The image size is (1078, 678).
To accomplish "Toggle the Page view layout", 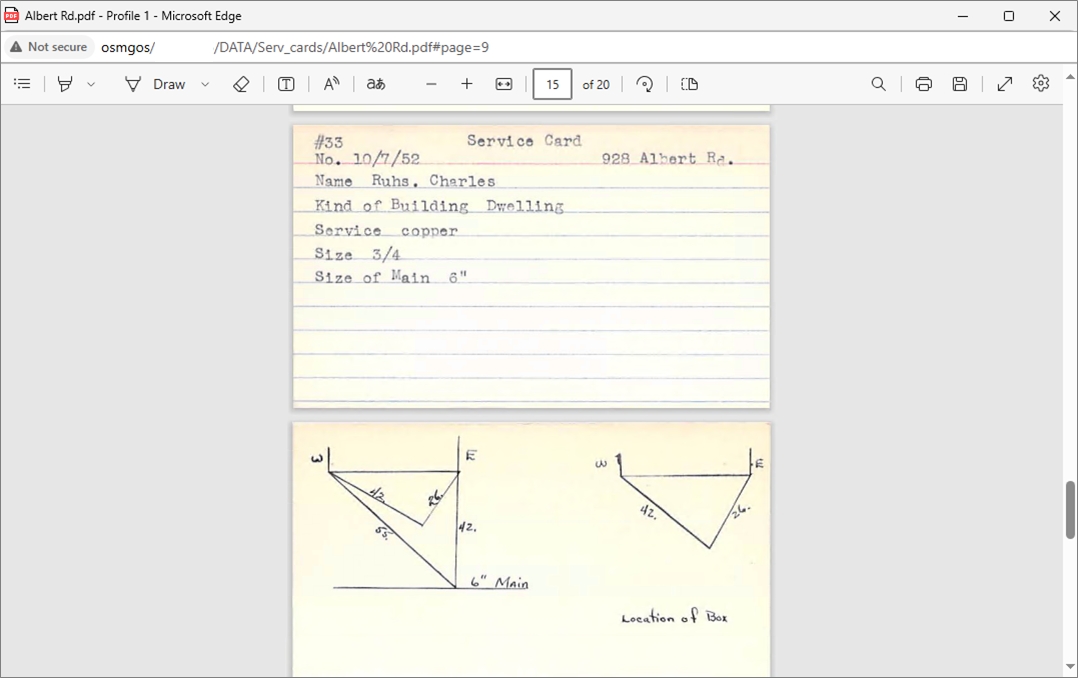I will coord(689,84).
